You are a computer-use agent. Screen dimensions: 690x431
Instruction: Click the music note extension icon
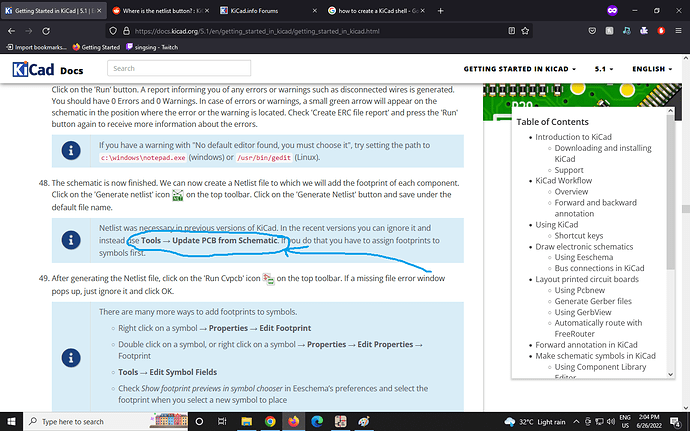[x=627, y=31]
